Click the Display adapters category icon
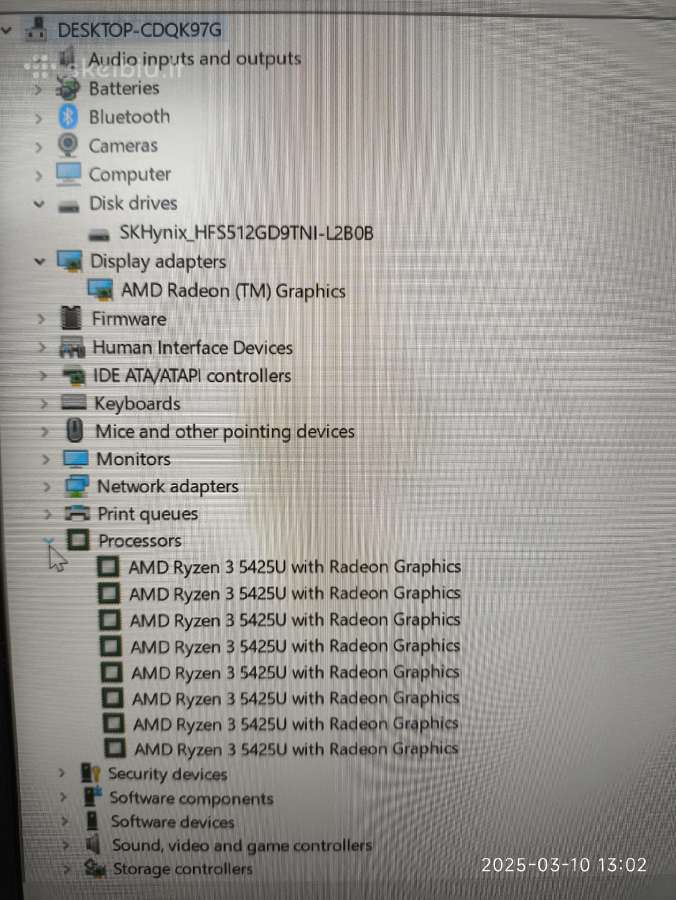Viewport: 676px width, 900px height. (x=69, y=261)
